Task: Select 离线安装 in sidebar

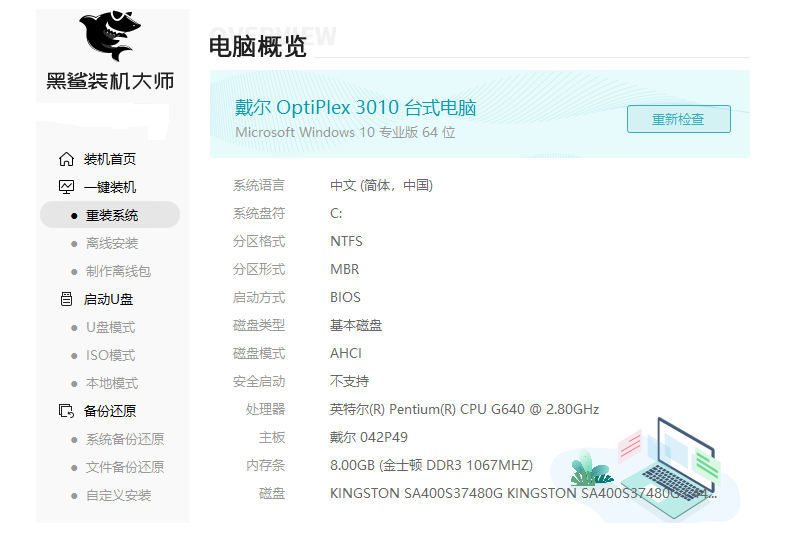Action: pos(112,243)
